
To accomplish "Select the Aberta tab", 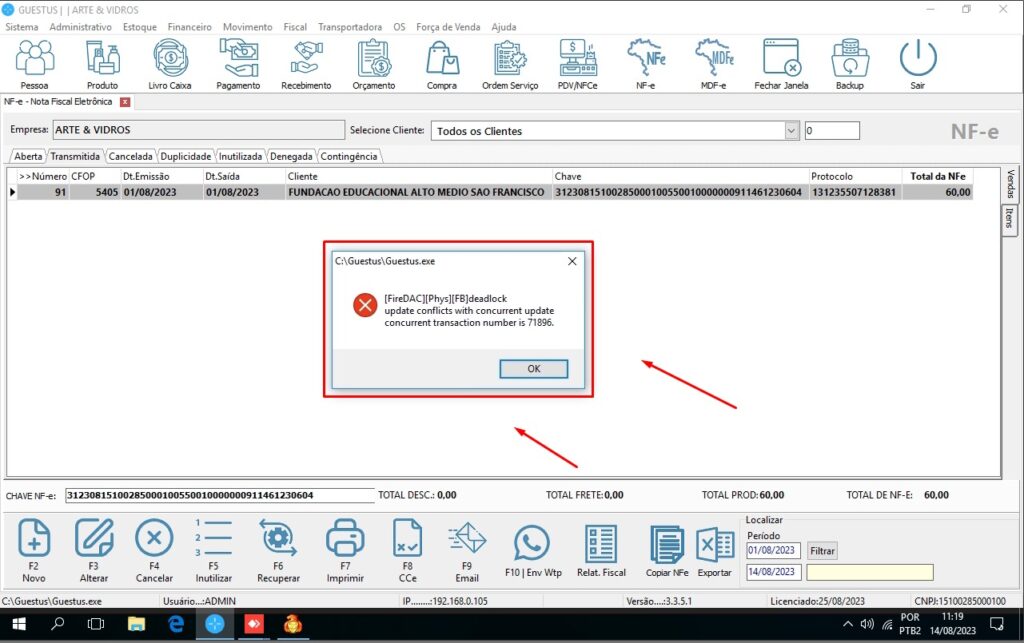I will click(x=28, y=156).
